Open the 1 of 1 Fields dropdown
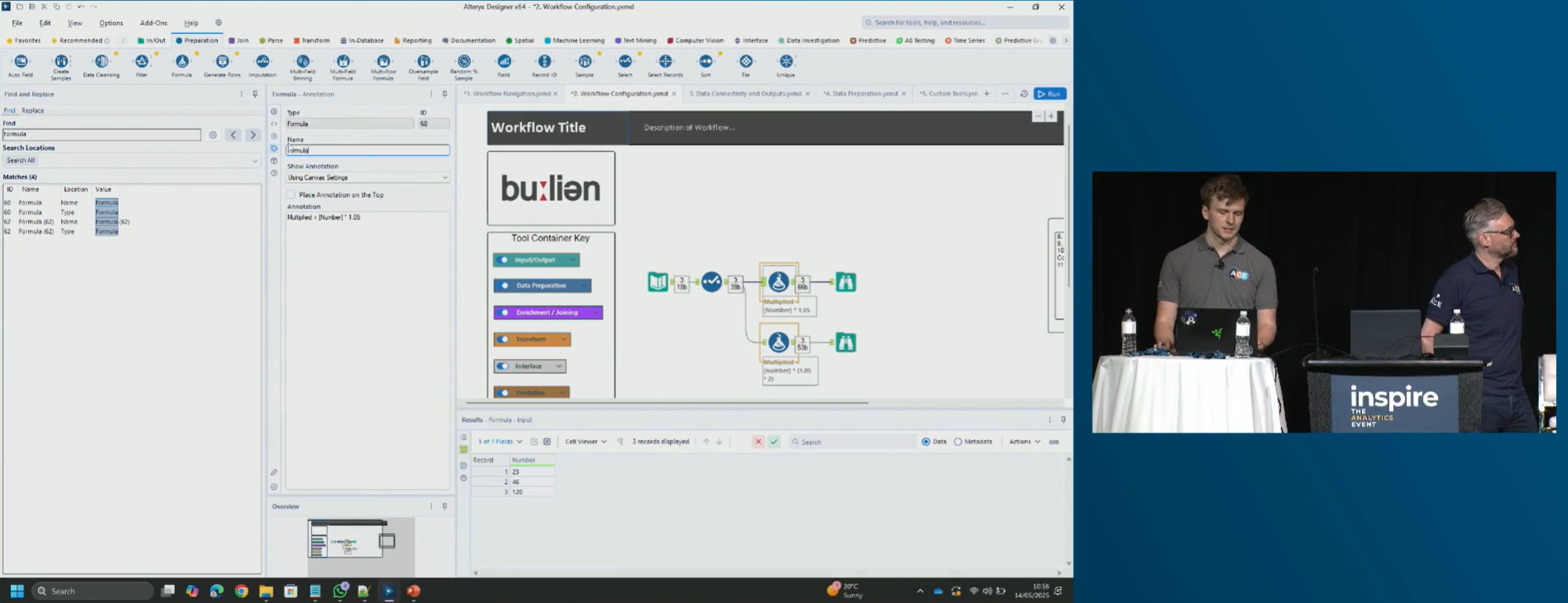 500,441
